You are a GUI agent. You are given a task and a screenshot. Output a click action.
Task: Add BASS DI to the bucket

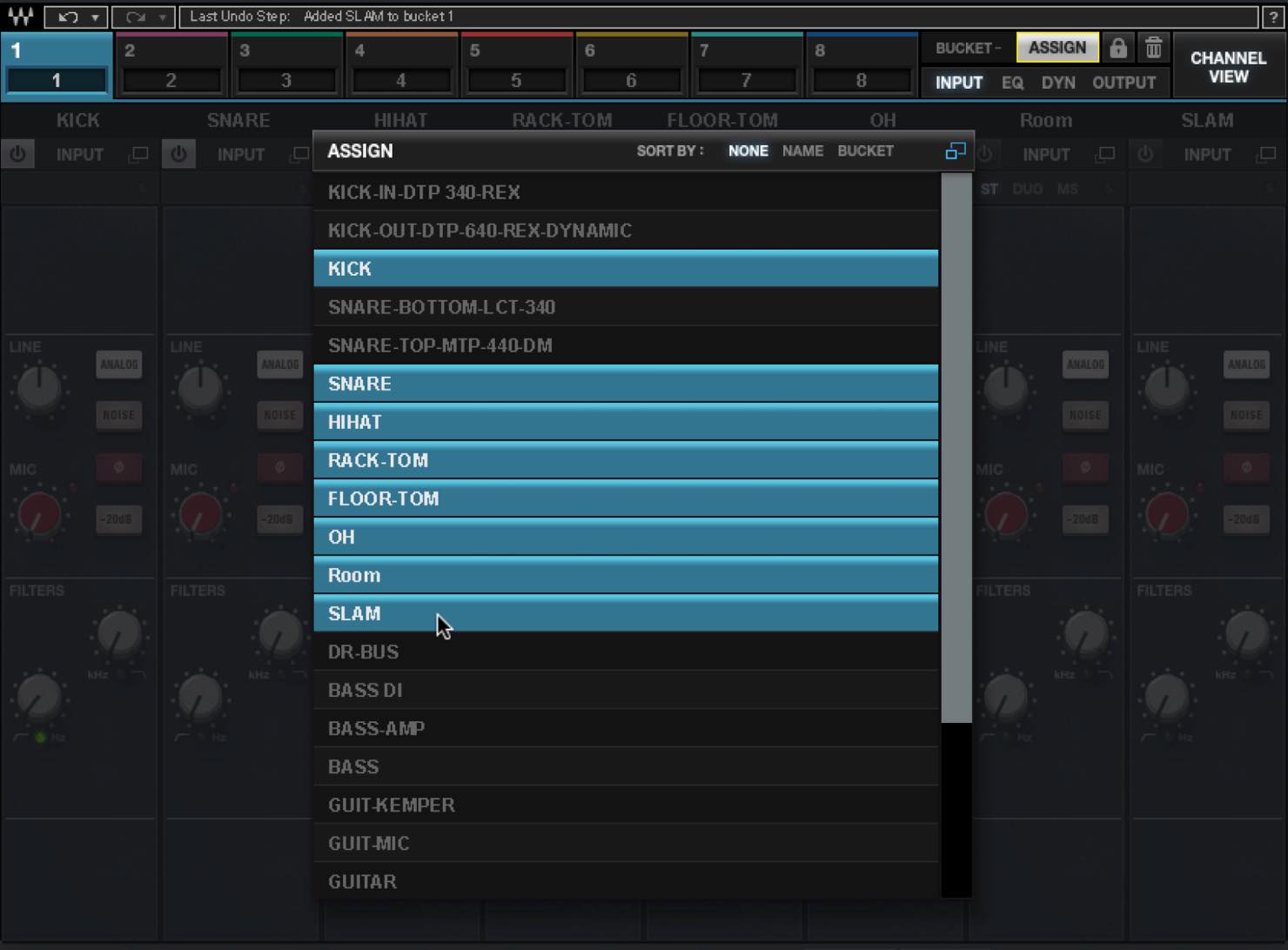click(626, 690)
